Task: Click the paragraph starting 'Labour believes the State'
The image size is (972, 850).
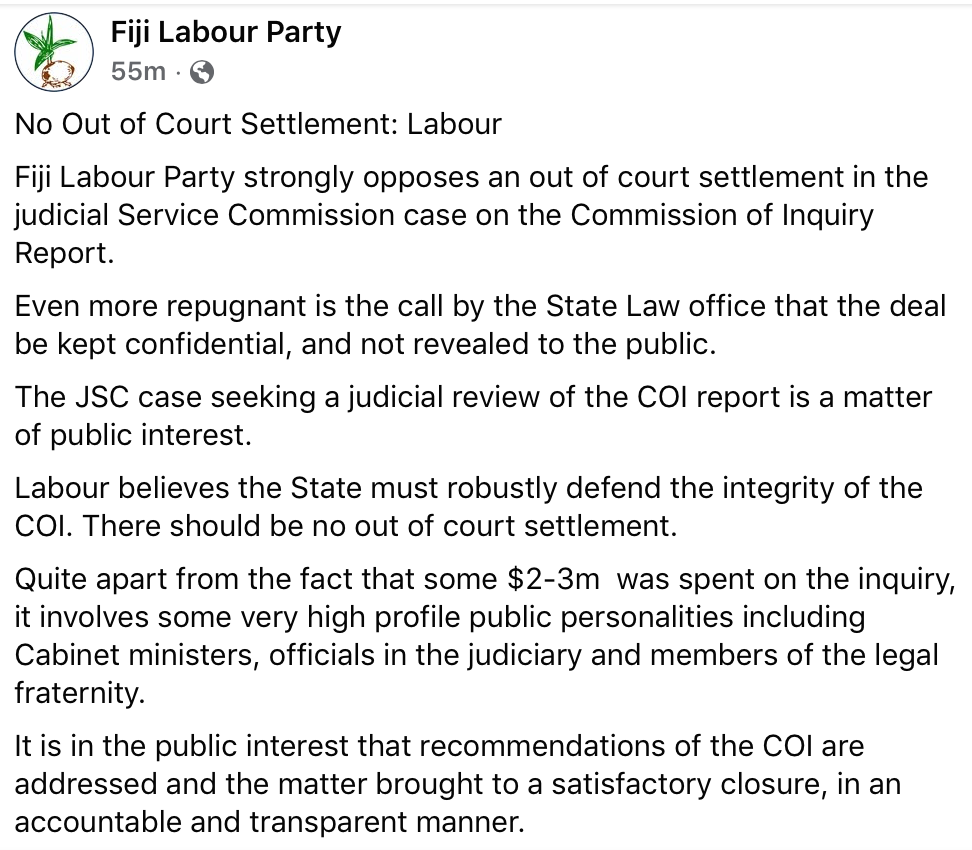Action: point(468,507)
